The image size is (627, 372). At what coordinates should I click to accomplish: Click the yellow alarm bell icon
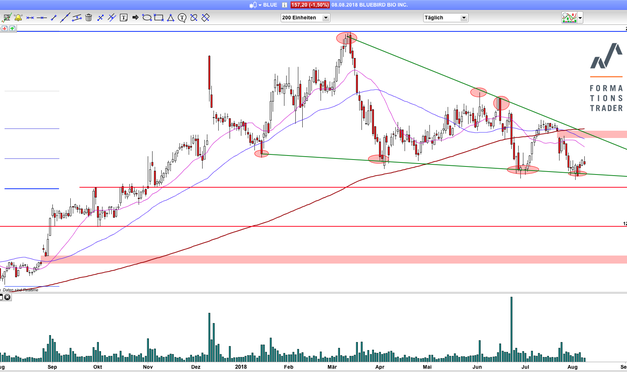click(18, 18)
